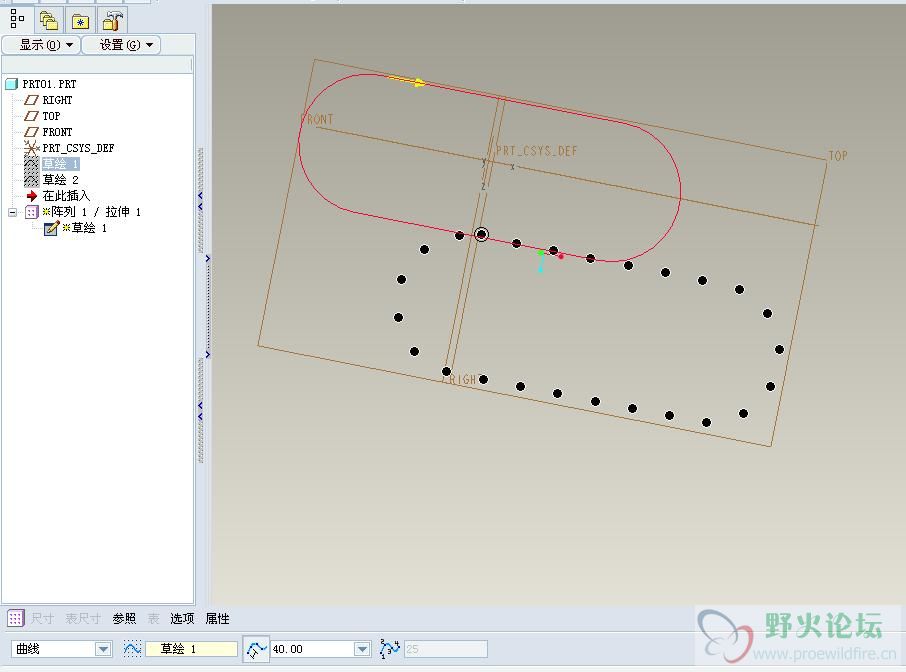The height and width of the screenshot is (672, 906).
Task: Click the disabled 25 members field
Action: [445, 649]
